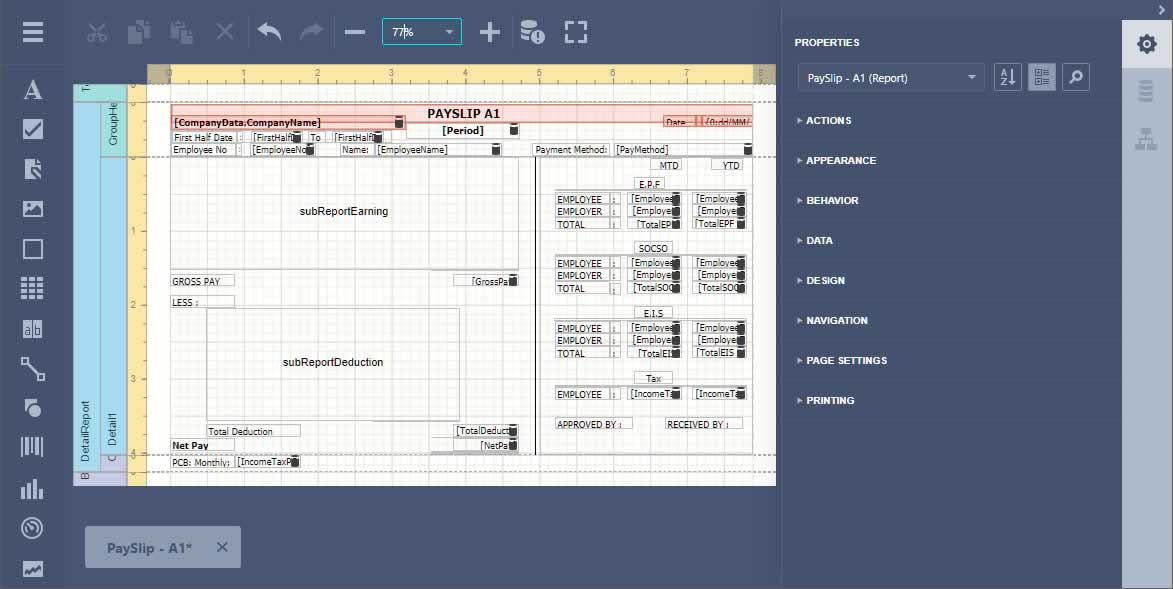Viewport: 1173px width, 589px height.
Task: Open the PaySlip - A1 (Report) selector dropdown
Action: click(x=890, y=76)
